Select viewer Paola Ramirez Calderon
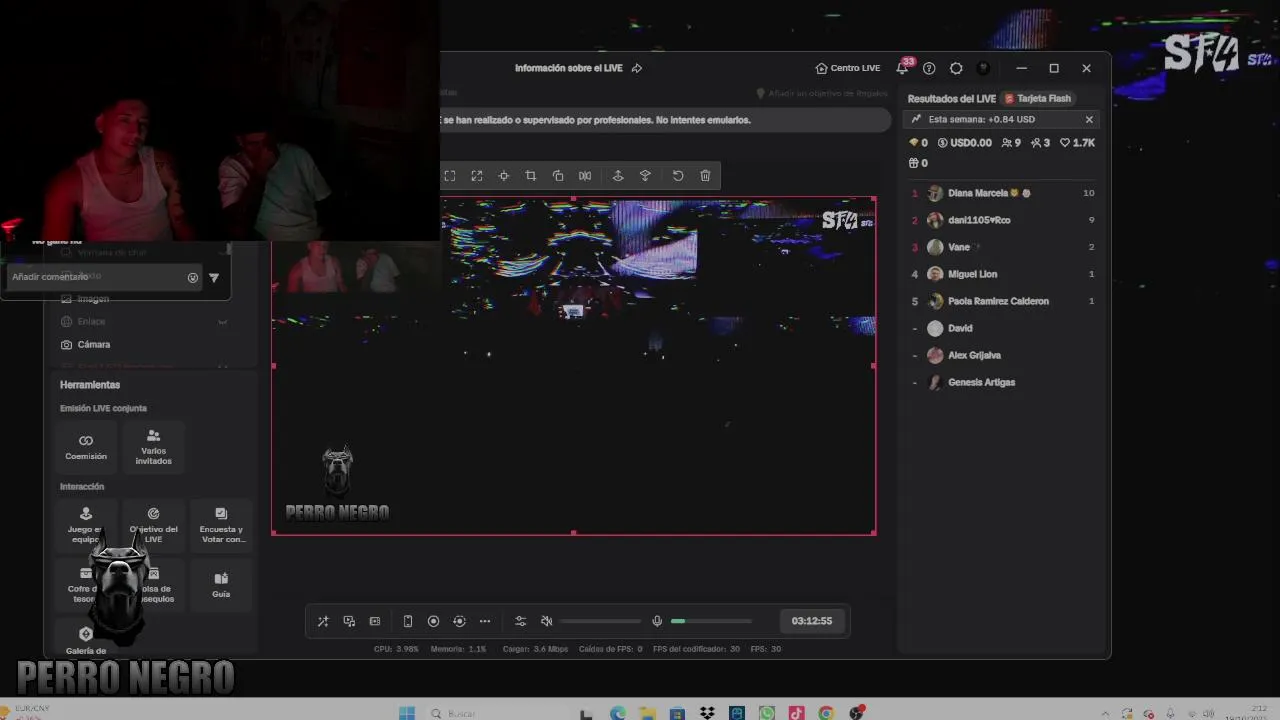Screen dimensions: 1280x720 coord(1003,301)
